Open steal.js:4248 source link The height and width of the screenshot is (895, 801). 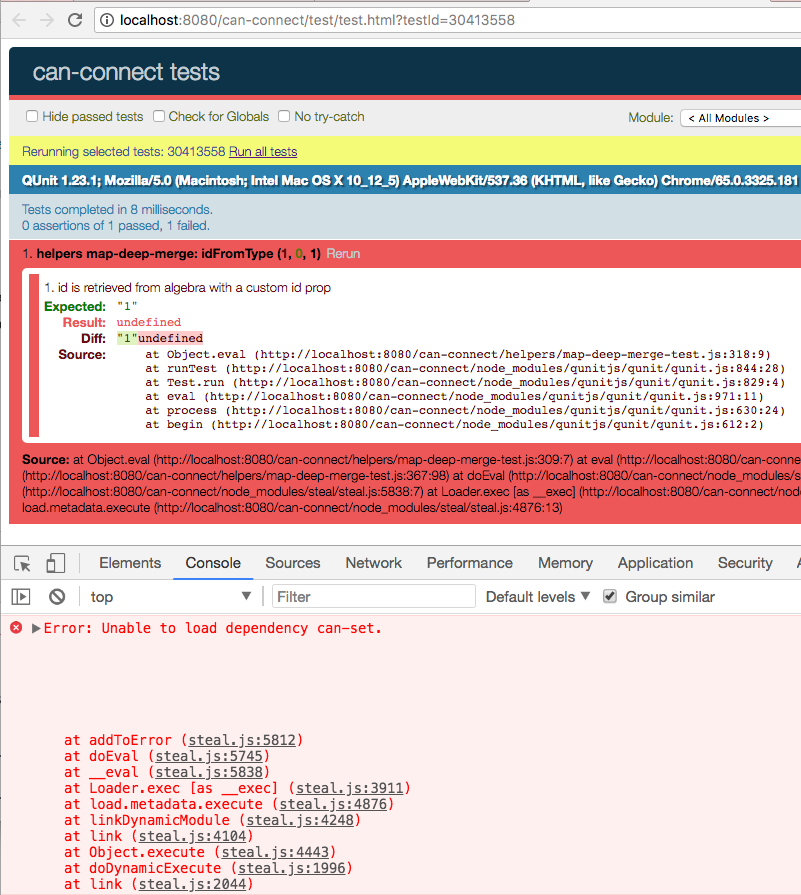coord(300,820)
